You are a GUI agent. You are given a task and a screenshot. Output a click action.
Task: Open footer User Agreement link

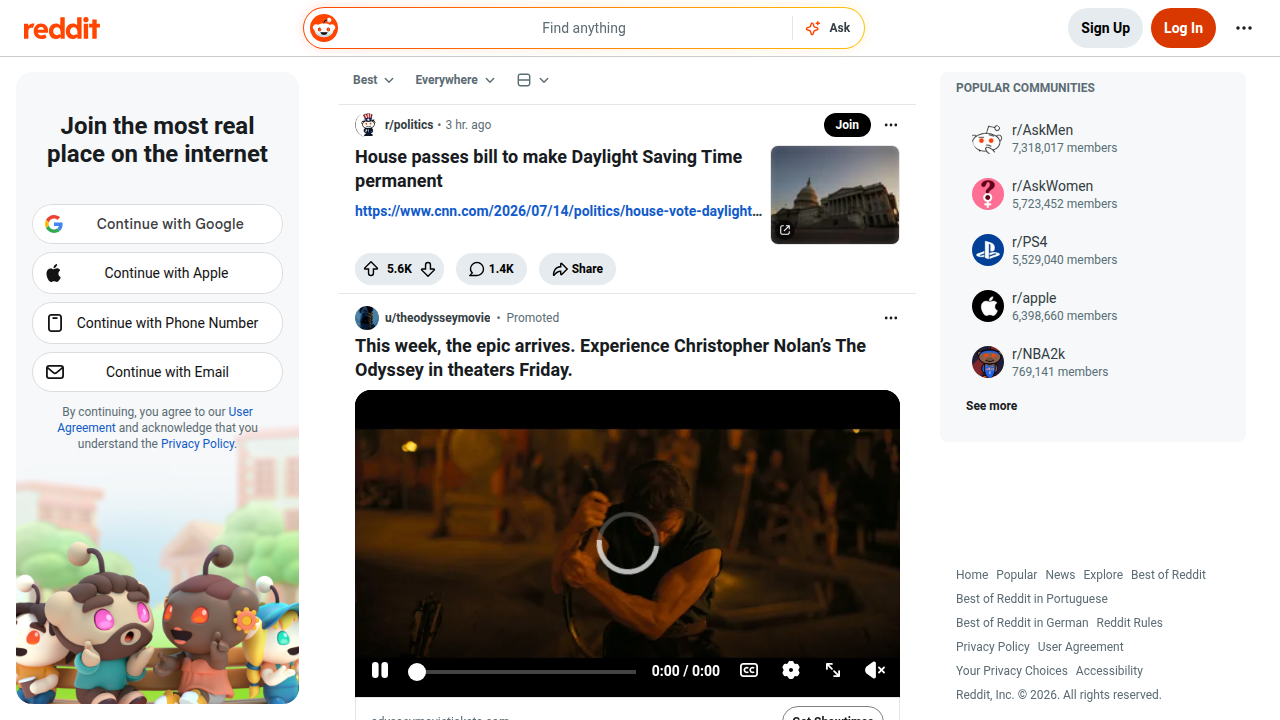[1081, 647]
